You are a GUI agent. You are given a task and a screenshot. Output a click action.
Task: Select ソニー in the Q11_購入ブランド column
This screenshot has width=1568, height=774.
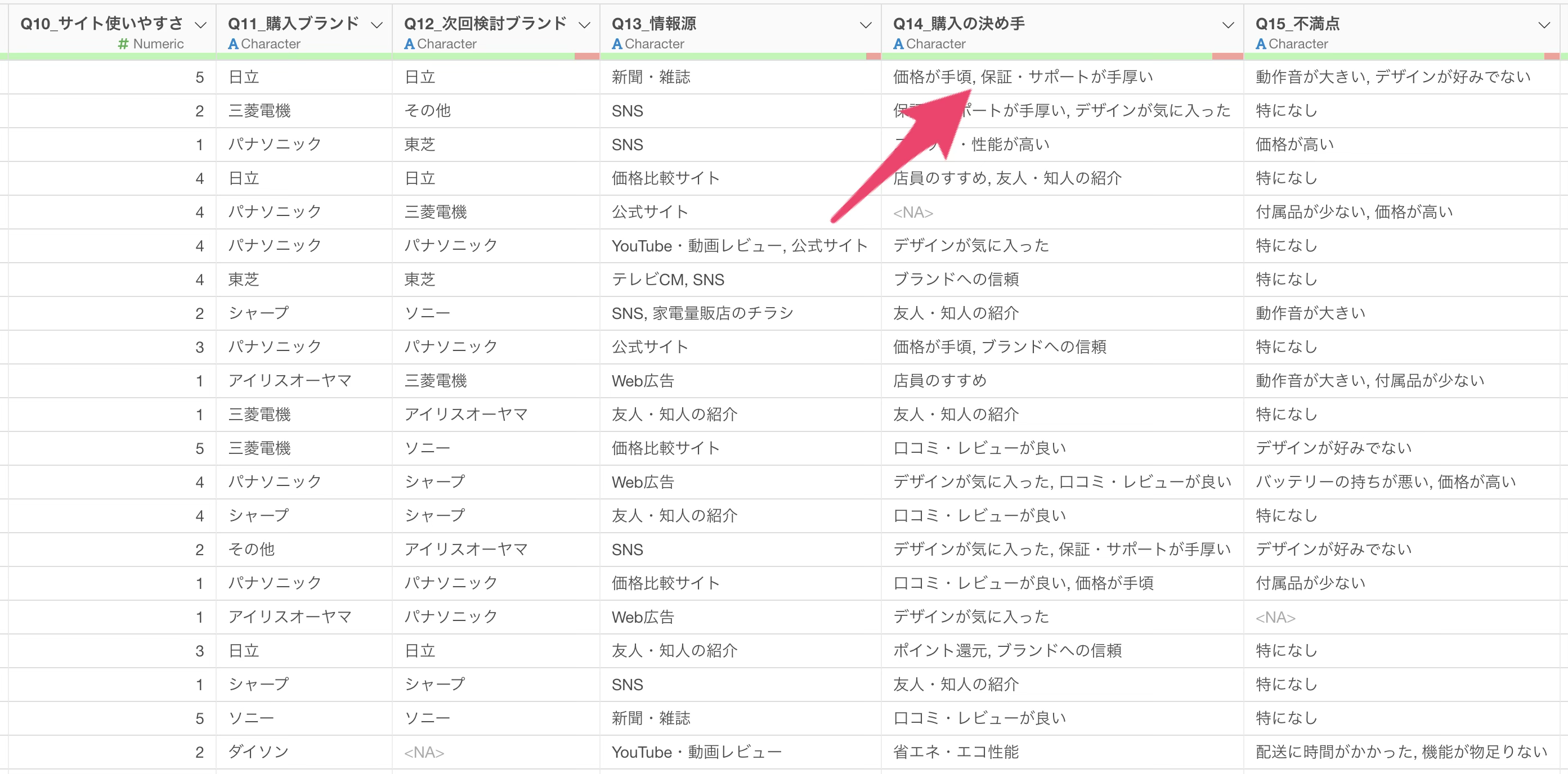pos(304,719)
